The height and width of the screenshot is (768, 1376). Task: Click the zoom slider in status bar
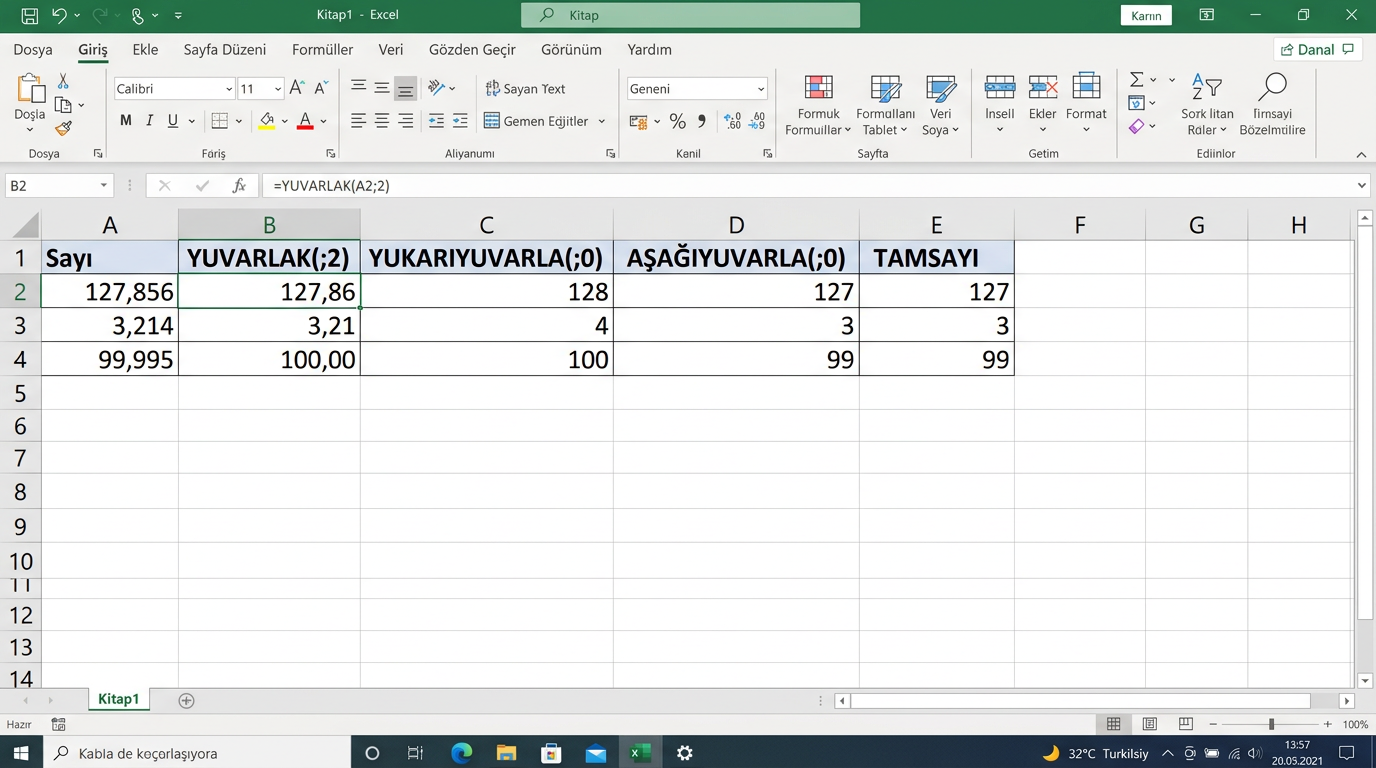pyautogui.click(x=1271, y=724)
